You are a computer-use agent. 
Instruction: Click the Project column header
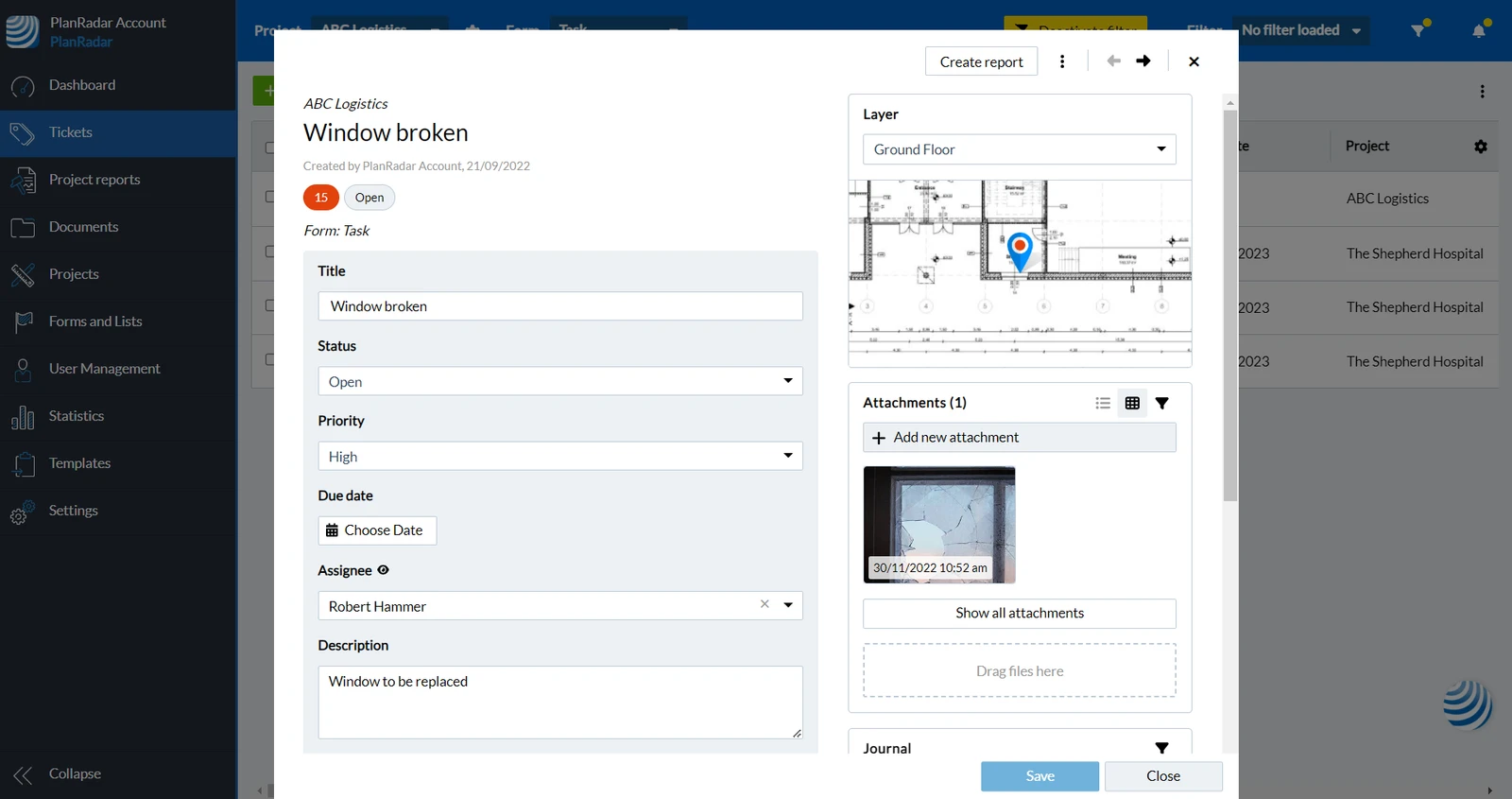coord(1366,146)
